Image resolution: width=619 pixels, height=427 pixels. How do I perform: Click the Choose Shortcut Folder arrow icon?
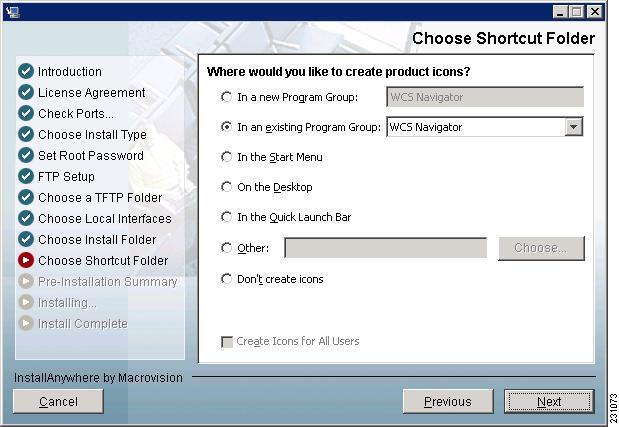pos(26,260)
